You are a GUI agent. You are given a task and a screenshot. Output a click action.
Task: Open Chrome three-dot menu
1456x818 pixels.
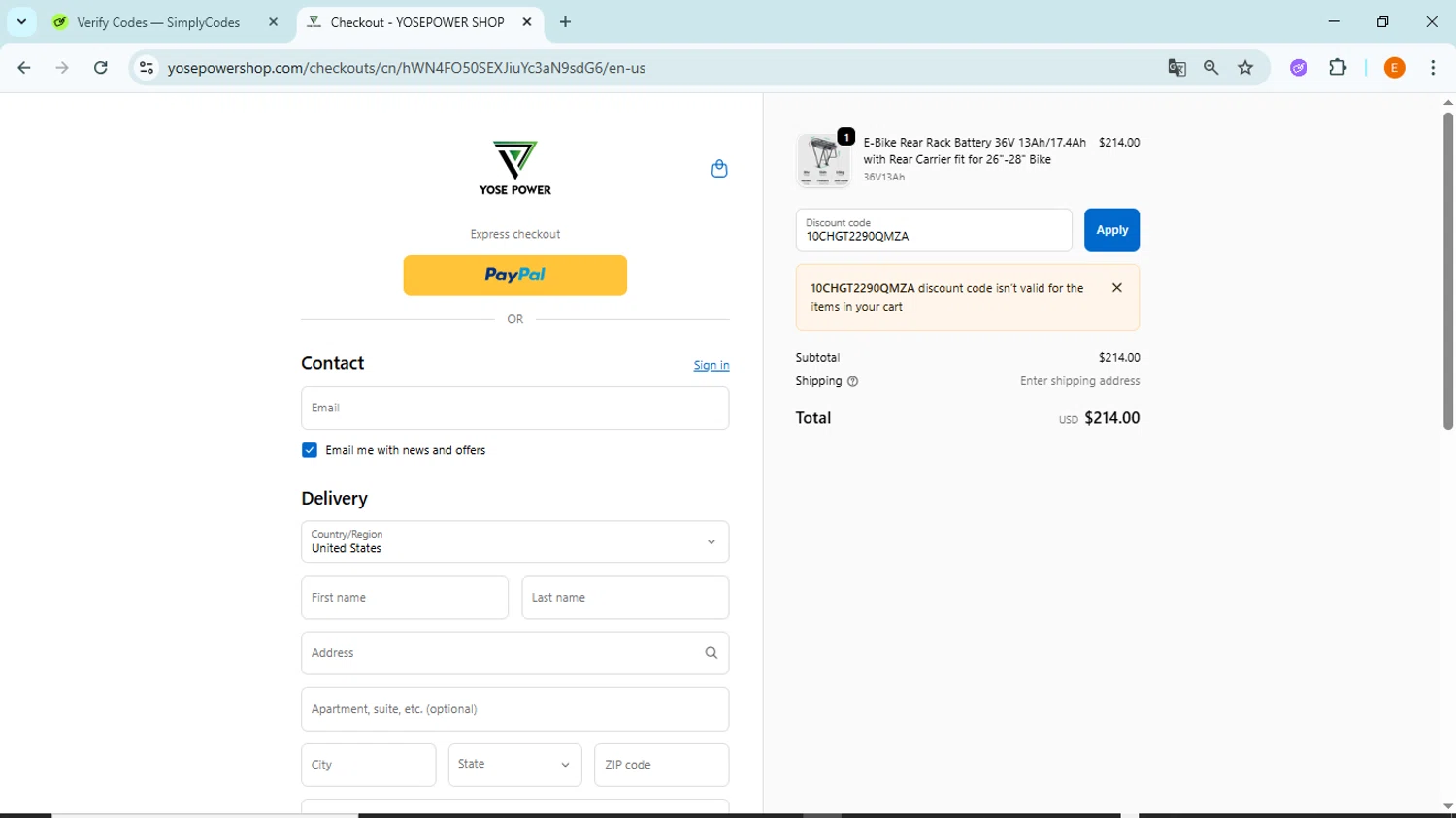tap(1433, 68)
